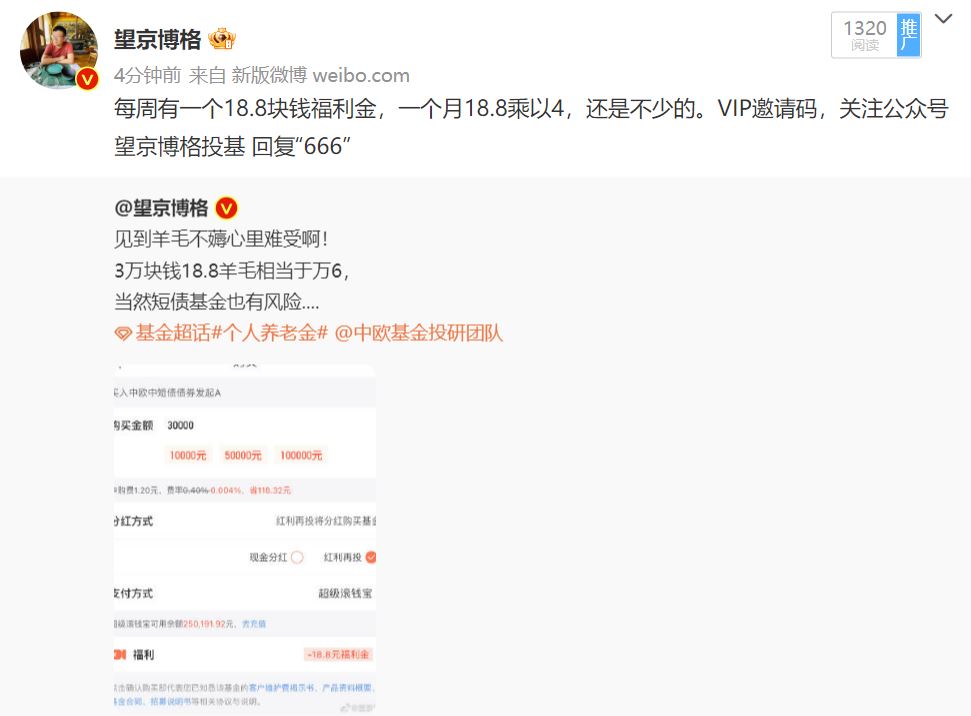
Task: Click the blue 推广 promote button
Action: point(908,35)
